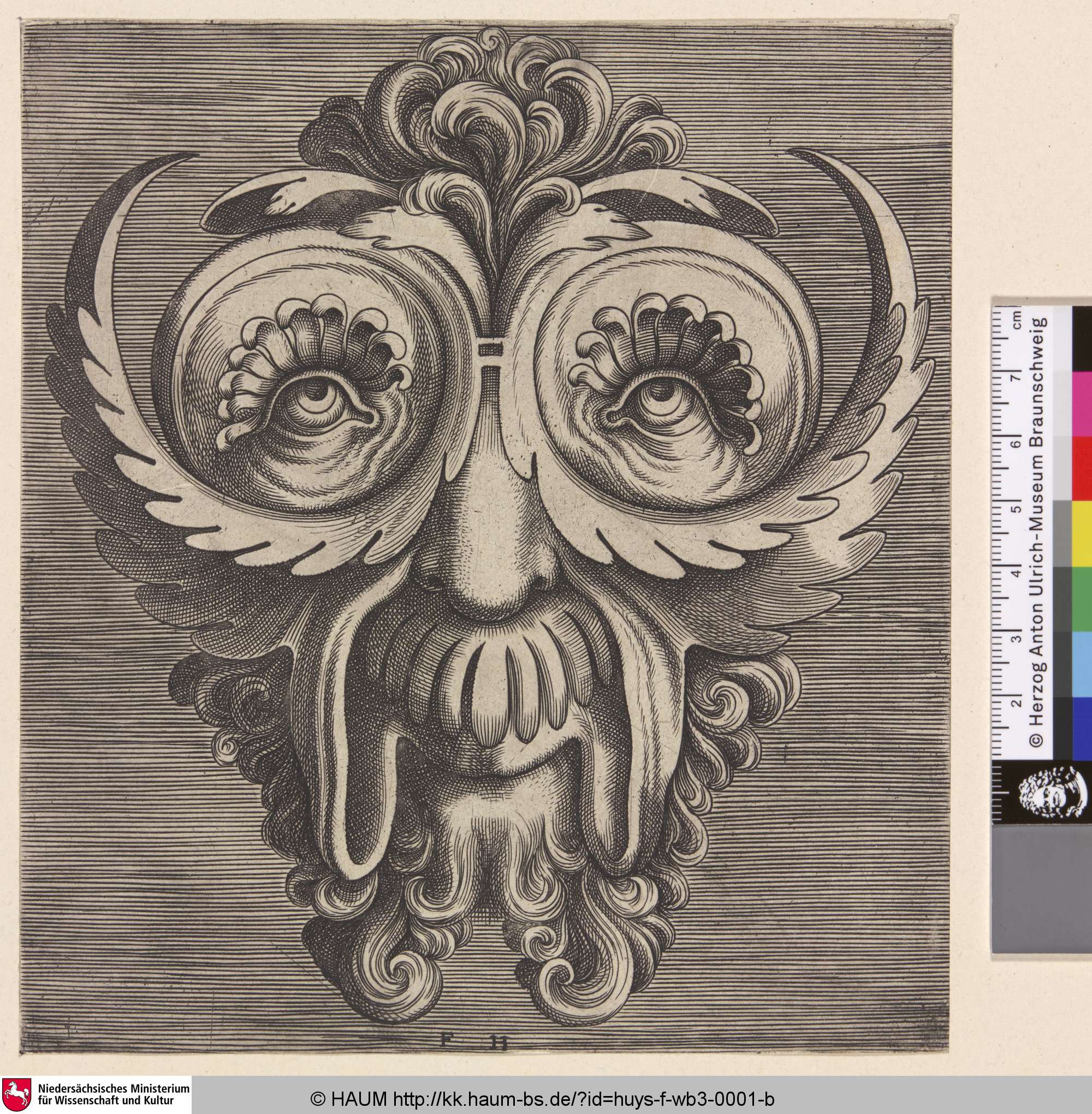
Task: Click 'für Wissenschaft und Kultur' text
Action: click(x=106, y=1101)
